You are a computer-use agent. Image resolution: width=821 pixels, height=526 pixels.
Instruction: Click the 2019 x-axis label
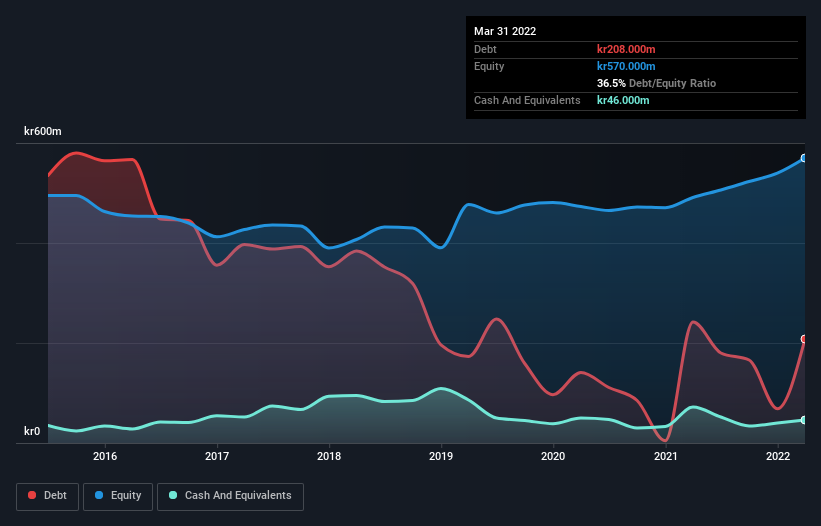[x=441, y=456]
